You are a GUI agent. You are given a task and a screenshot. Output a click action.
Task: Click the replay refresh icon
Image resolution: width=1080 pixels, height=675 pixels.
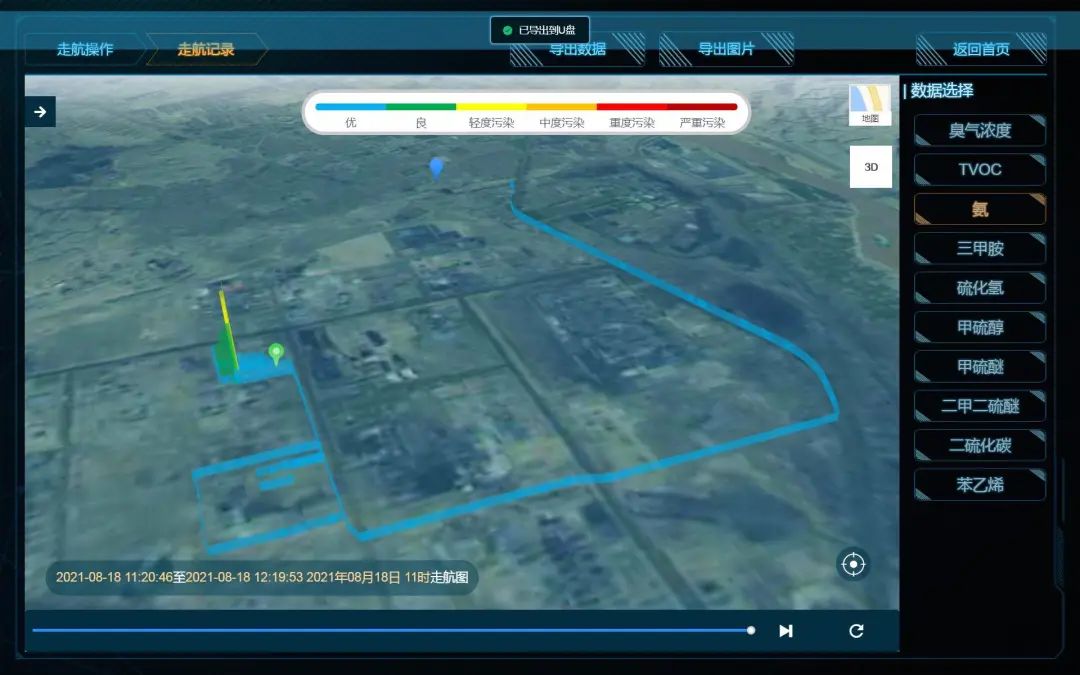[856, 631]
